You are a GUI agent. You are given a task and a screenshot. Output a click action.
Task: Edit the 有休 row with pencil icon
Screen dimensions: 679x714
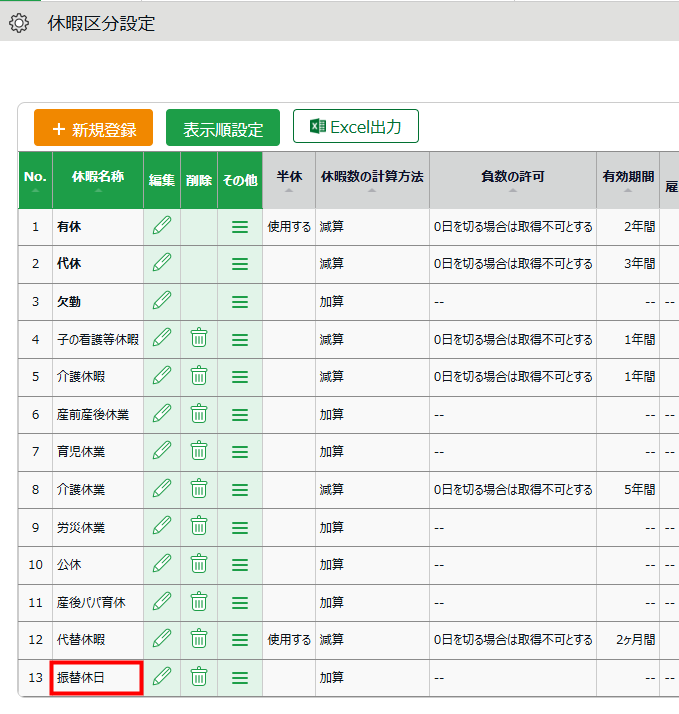pyautogui.click(x=162, y=226)
